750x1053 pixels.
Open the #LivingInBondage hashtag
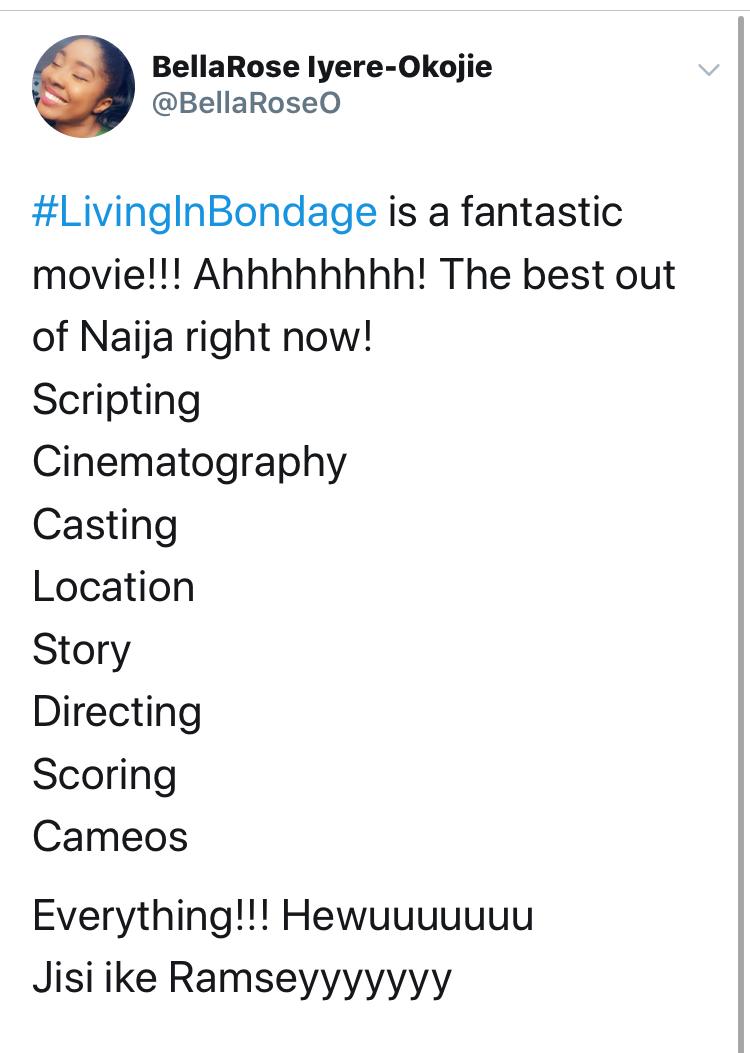coord(205,212)
